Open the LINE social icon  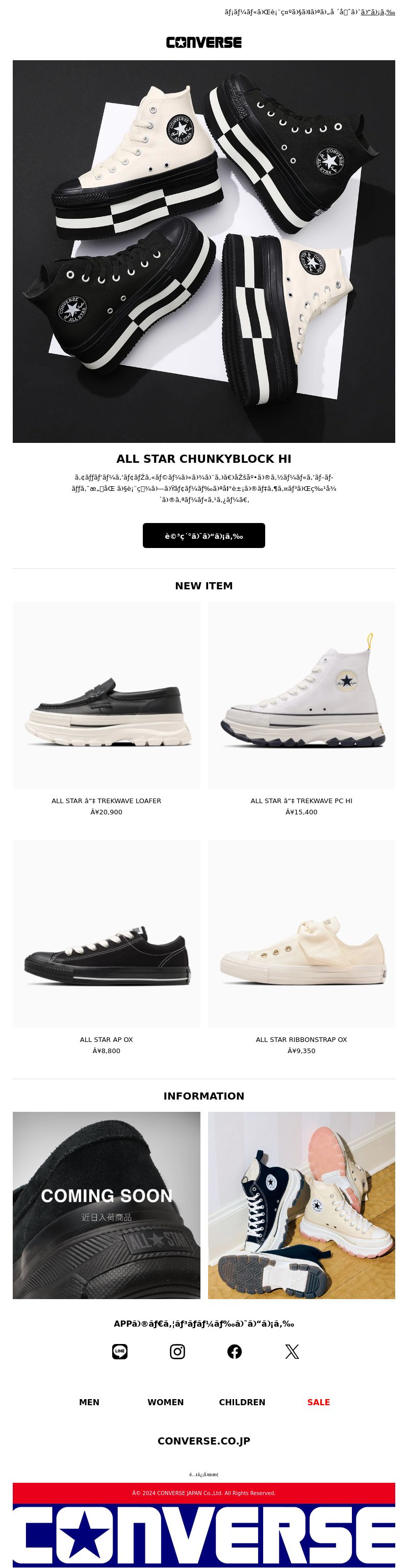(120, 1351)
